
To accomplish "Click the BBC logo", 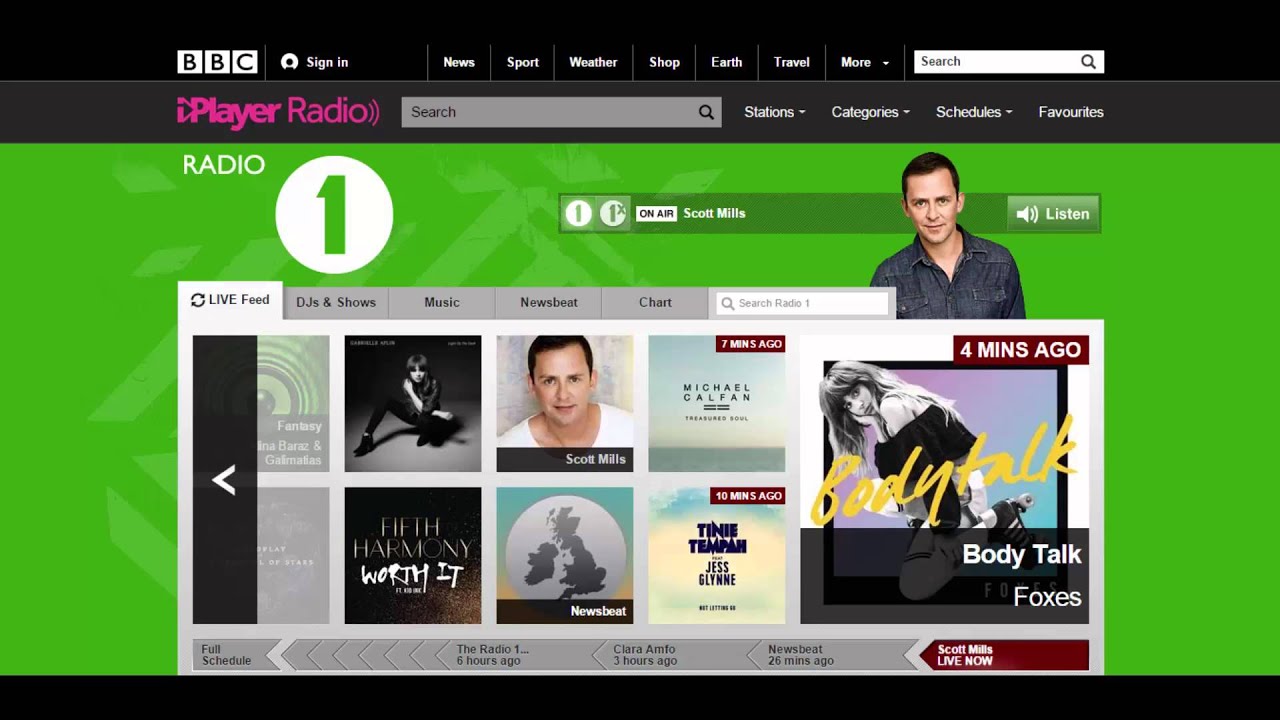I will point(217,62).
